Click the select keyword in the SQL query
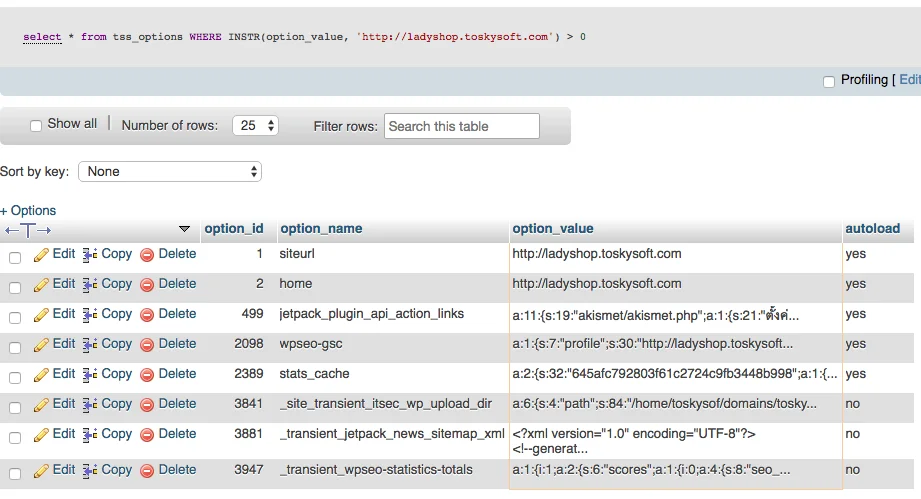921x499 pixels. pos(42,37)
